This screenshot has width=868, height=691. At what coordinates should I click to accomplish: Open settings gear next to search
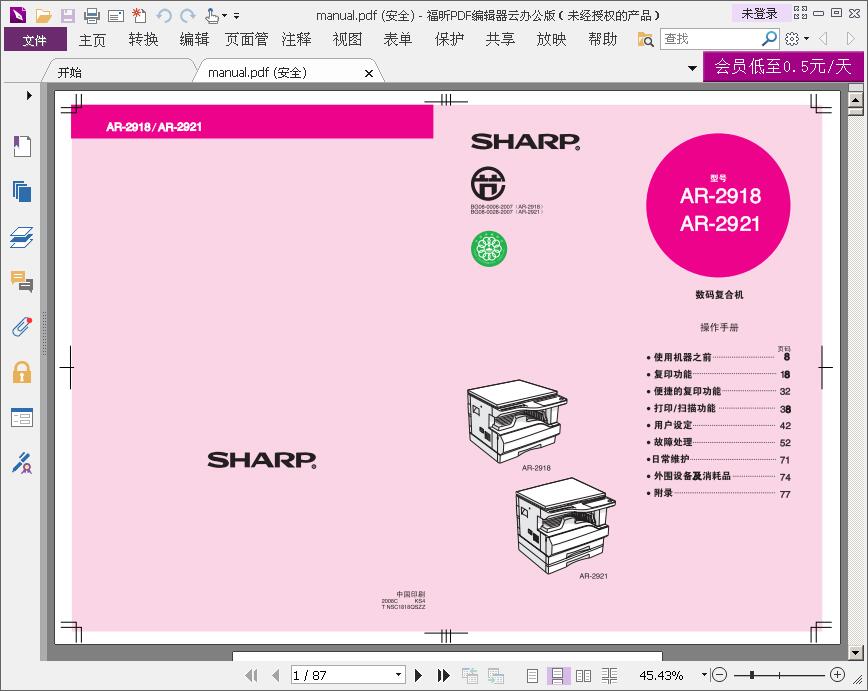click(x=792, y=39)
